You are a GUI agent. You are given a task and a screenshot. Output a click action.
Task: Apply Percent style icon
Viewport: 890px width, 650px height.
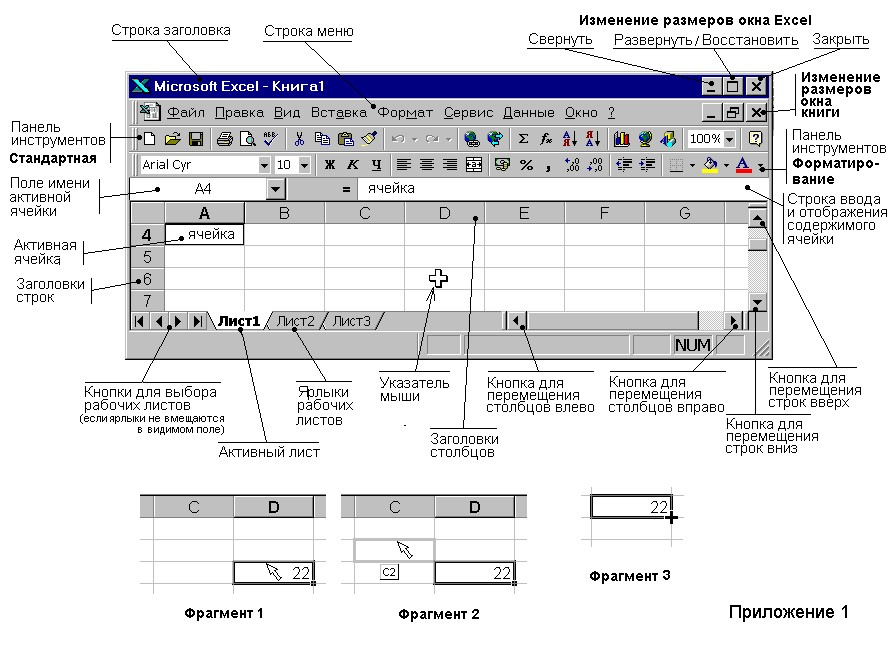[526, 165]
